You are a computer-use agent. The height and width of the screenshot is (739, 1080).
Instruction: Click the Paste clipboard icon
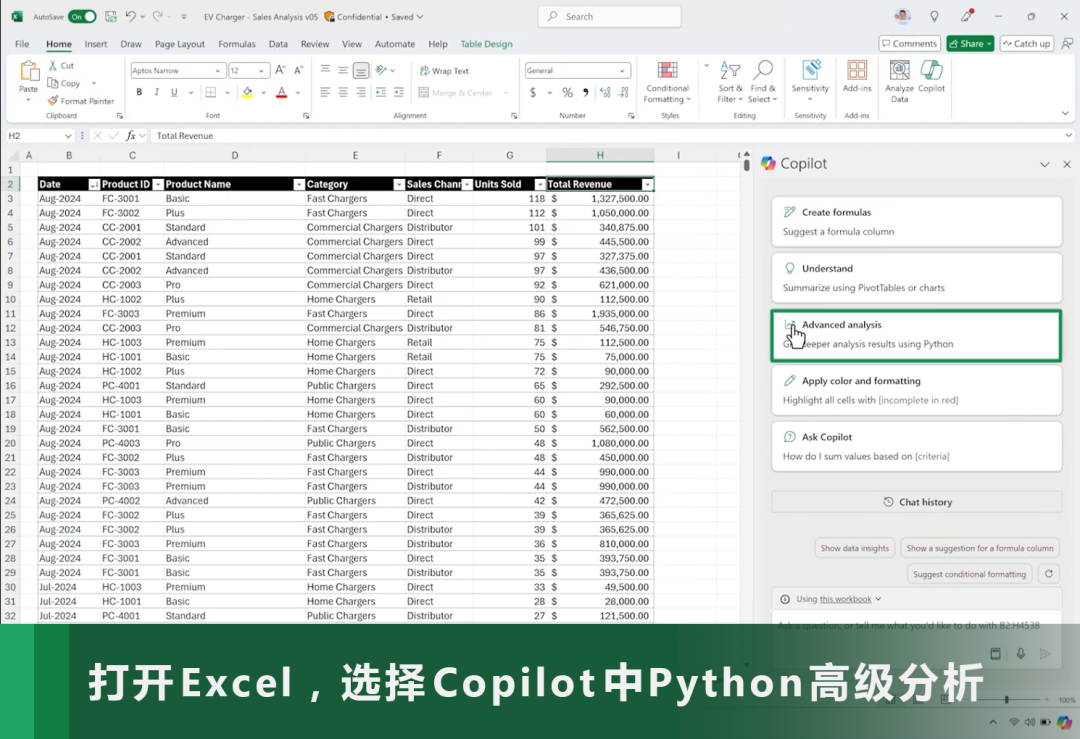click(x=28, y=72)
